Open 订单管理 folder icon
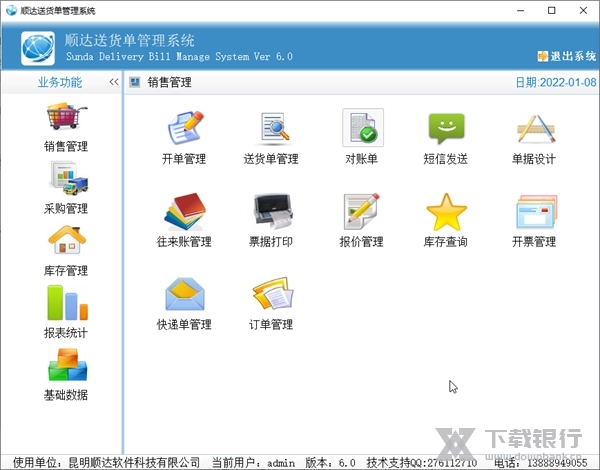Image resolution: width=600 pixels, height=470 pixels. click(273, 294)
